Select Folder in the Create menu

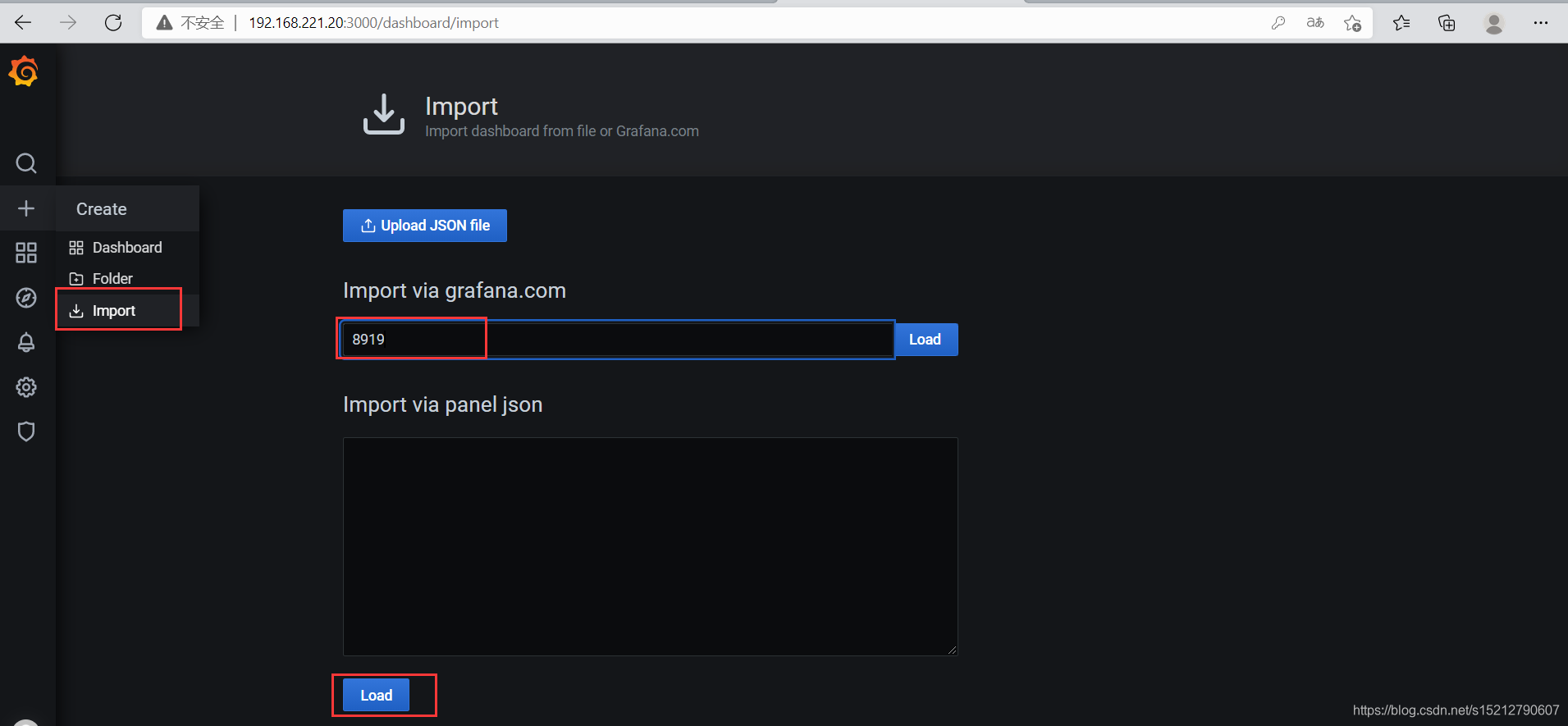pyautogui.click(x=127, y=279)
